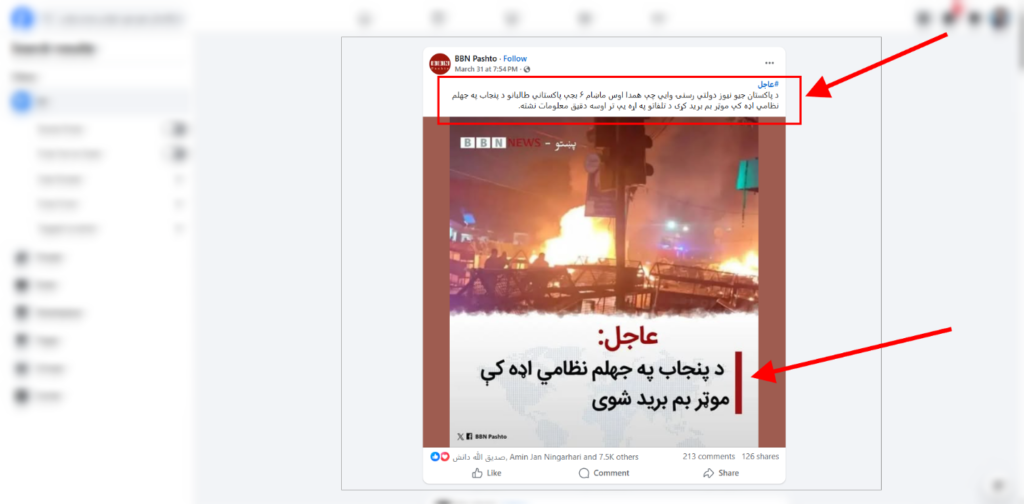The image size is (1024, 504).
Task: Open the blue like reaction icon
Action: click(x=434, y=456)
